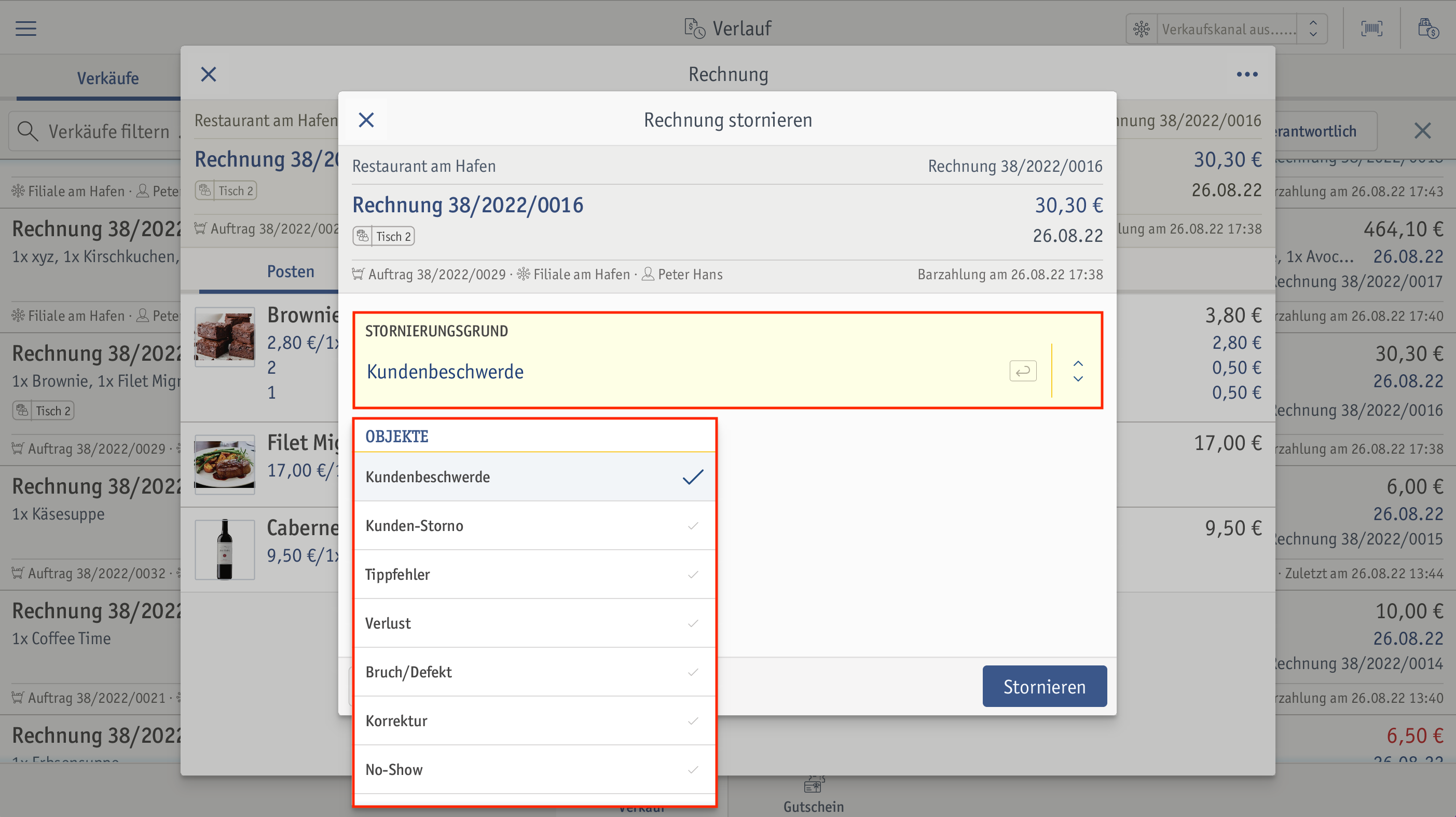Click the Verkaufskanal aus... field

[1229, 29]
